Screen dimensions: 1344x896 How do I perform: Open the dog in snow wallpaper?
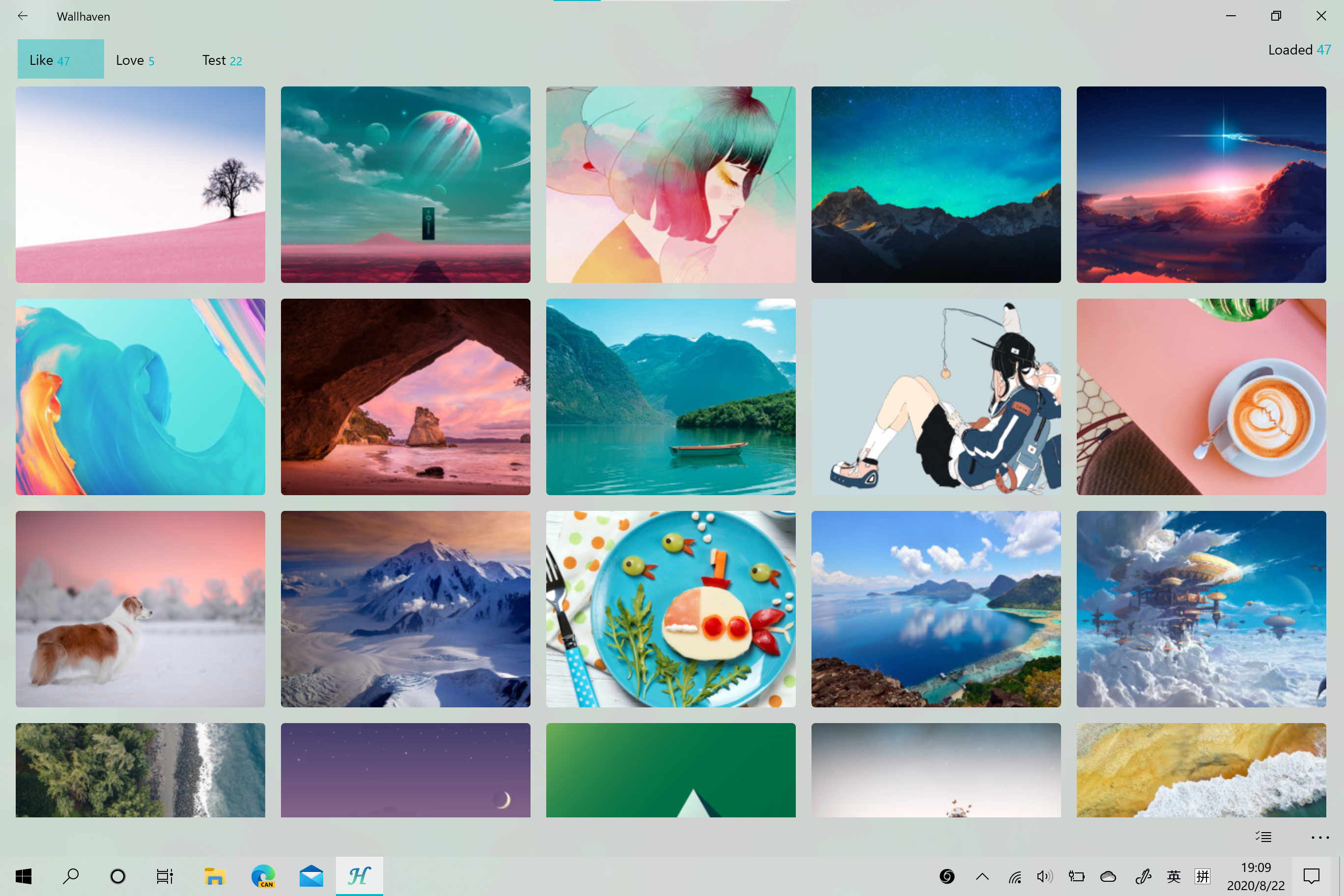(x=140, y=609)
